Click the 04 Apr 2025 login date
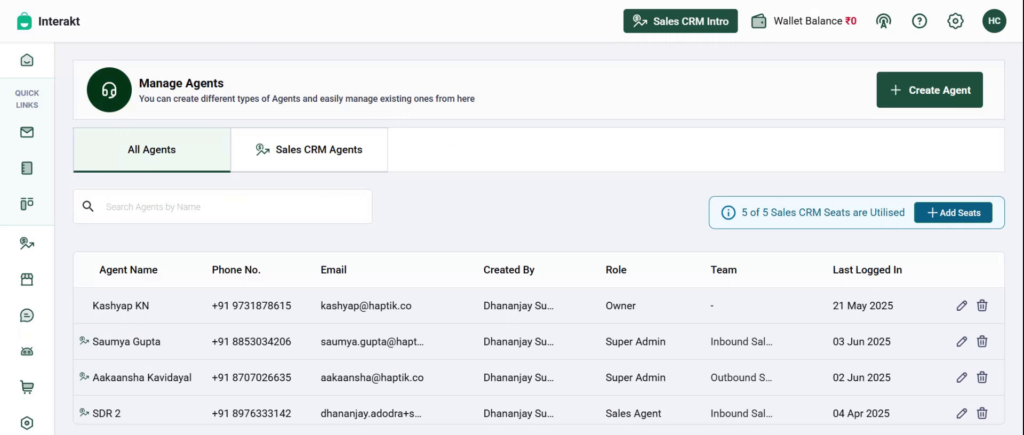Image resolution: width=1024 pixels, height=435 pixels. point(861,413)
